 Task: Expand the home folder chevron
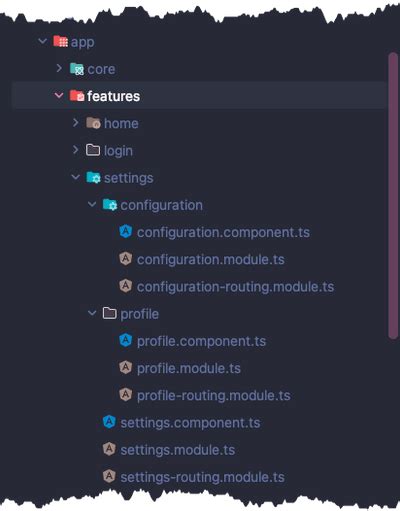(75, 123)
